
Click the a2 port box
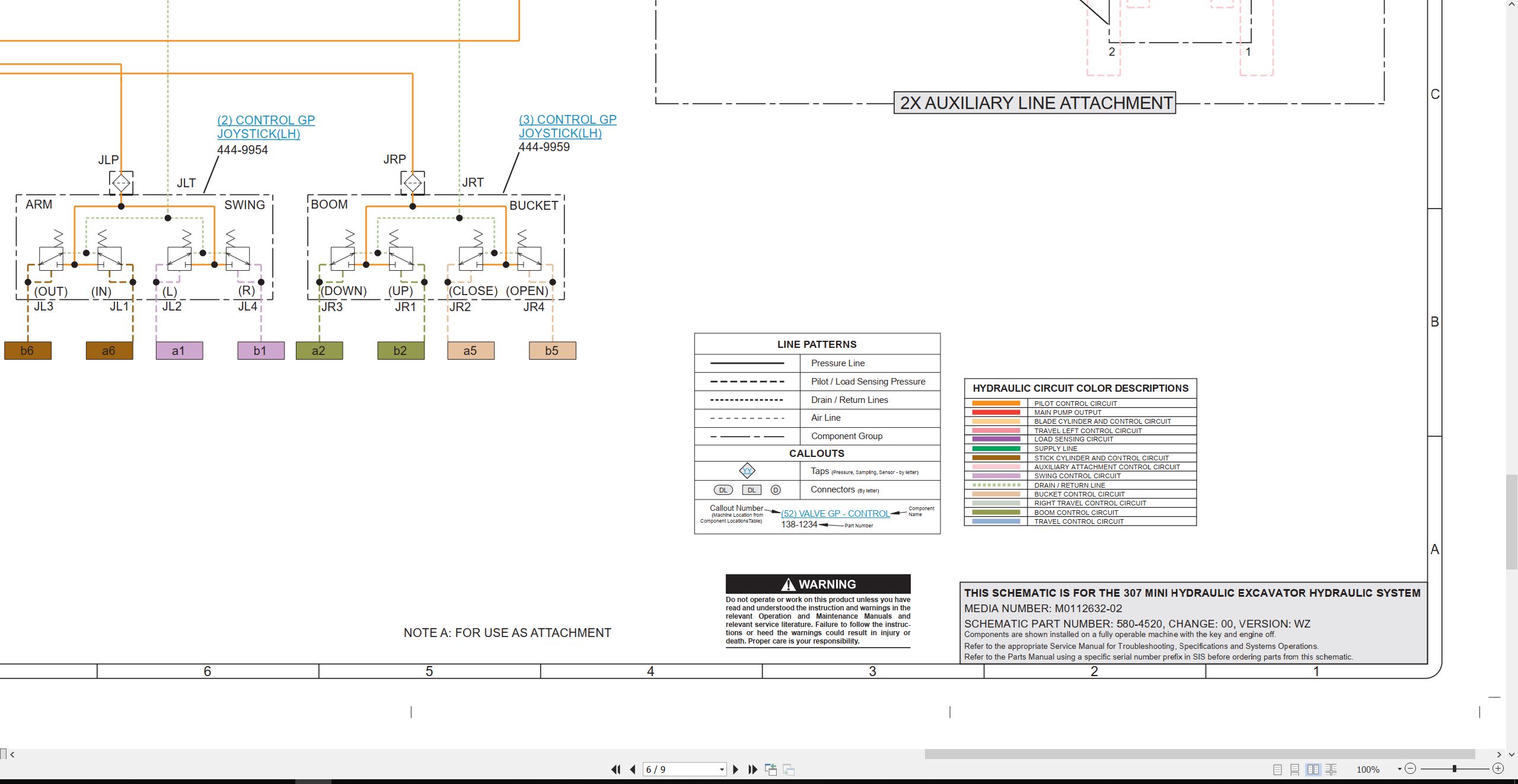(319, 350)
